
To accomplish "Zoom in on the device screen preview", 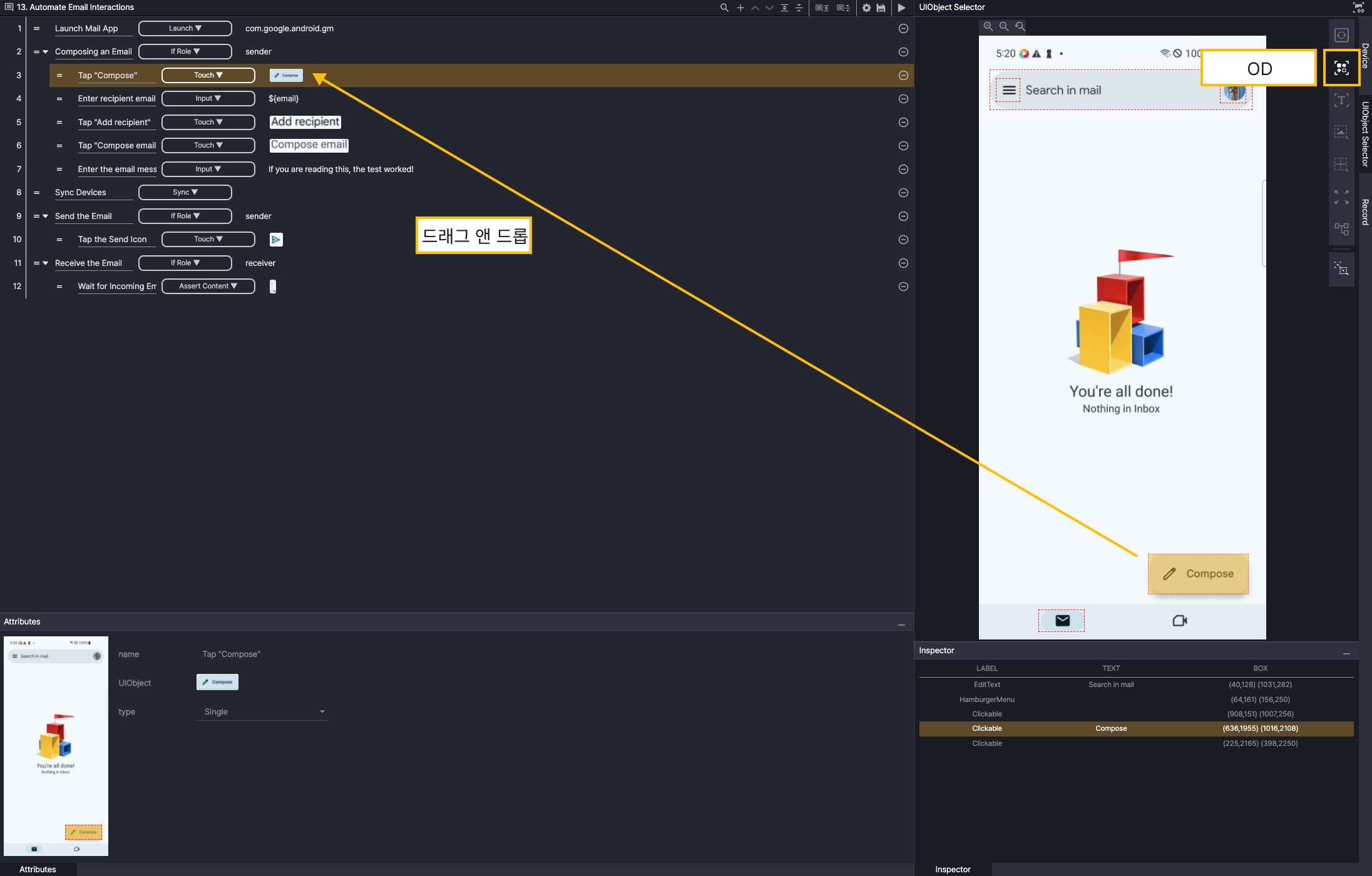I will (x=988, y=26).
